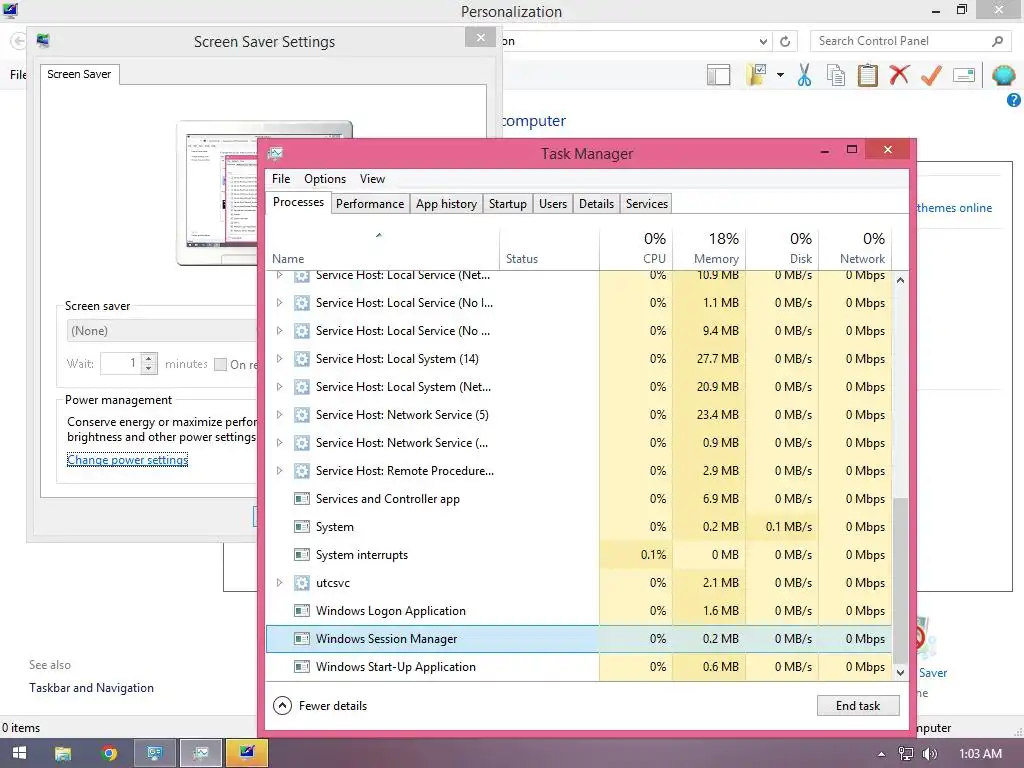Viewport: 1024px width, 768px height.
Task: Click the blue help question mark icon
Action: 1014,100
